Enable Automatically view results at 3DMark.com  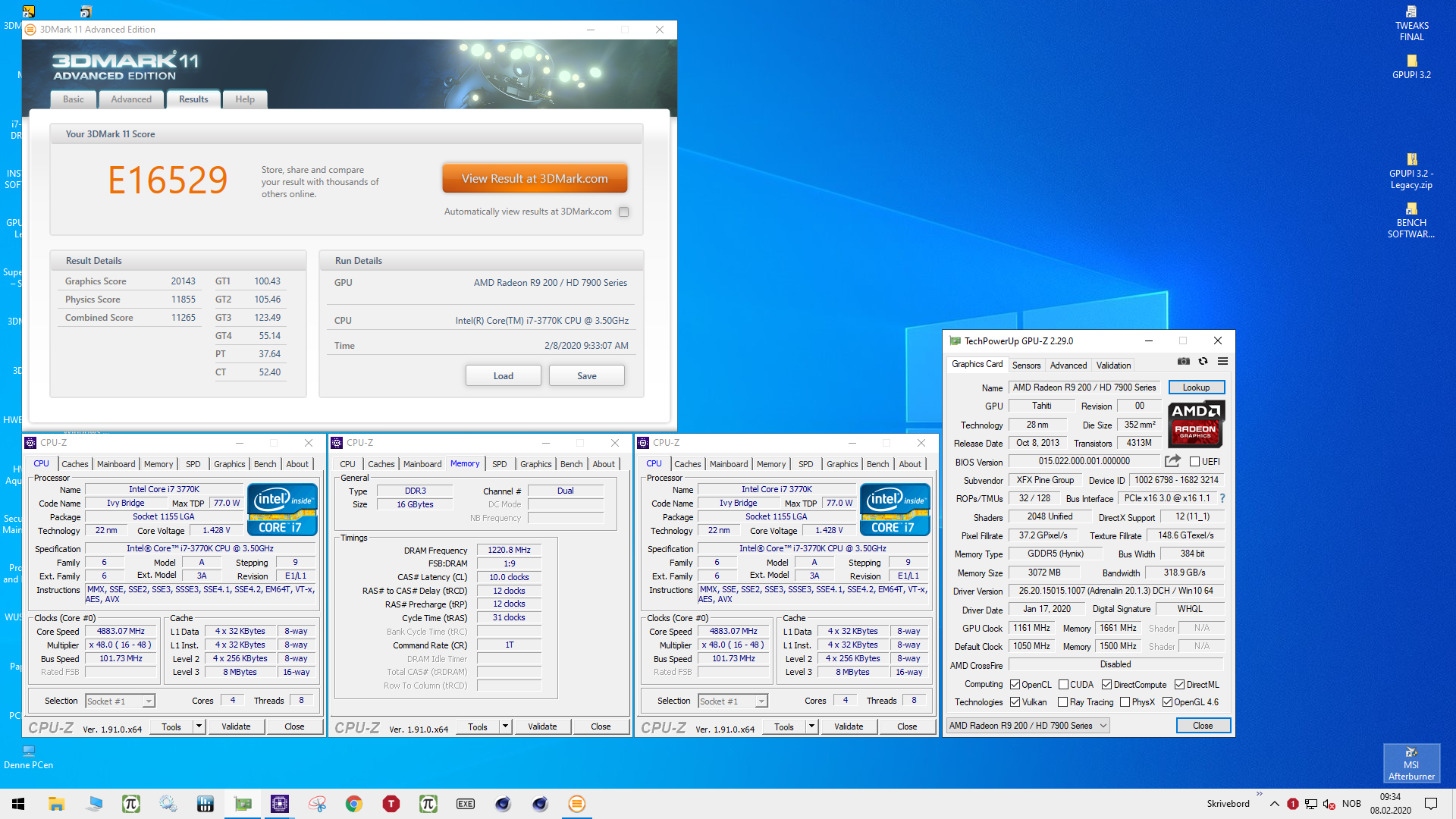(623, 212)
